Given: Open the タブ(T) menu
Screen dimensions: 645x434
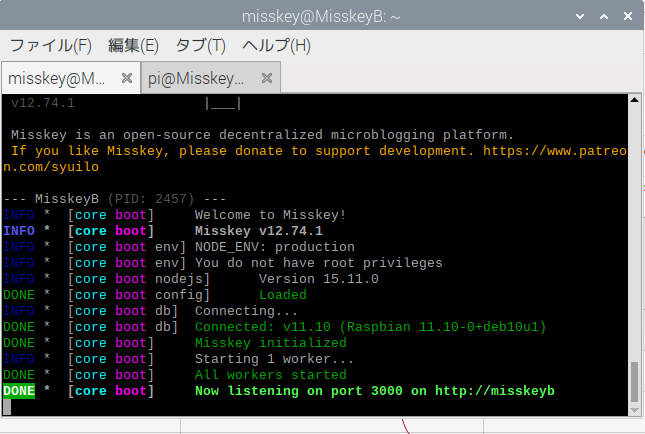Looking at the screenshot, I should click(x=200, y=45).
